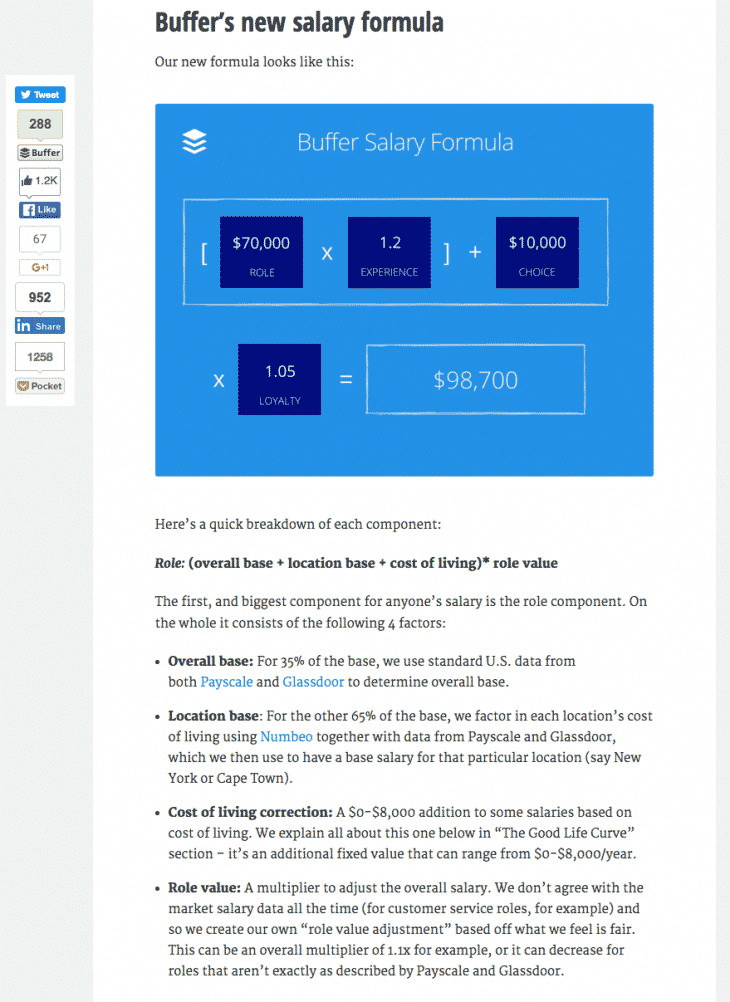Viewport: 730px width, 1002px height.
Task: Save the article with the Pocket button
Action: tap(40, 385)
